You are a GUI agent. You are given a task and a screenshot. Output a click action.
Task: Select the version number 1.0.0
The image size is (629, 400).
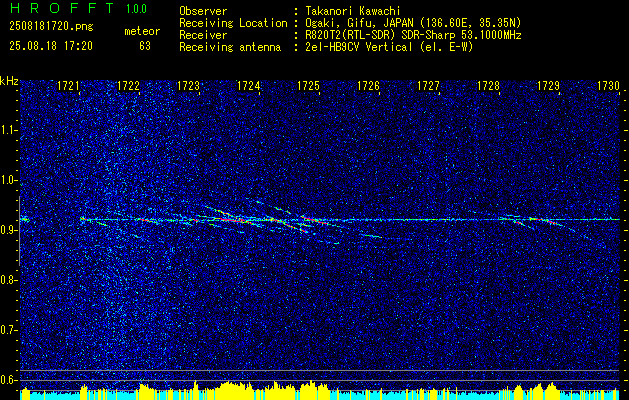point(136,9)
